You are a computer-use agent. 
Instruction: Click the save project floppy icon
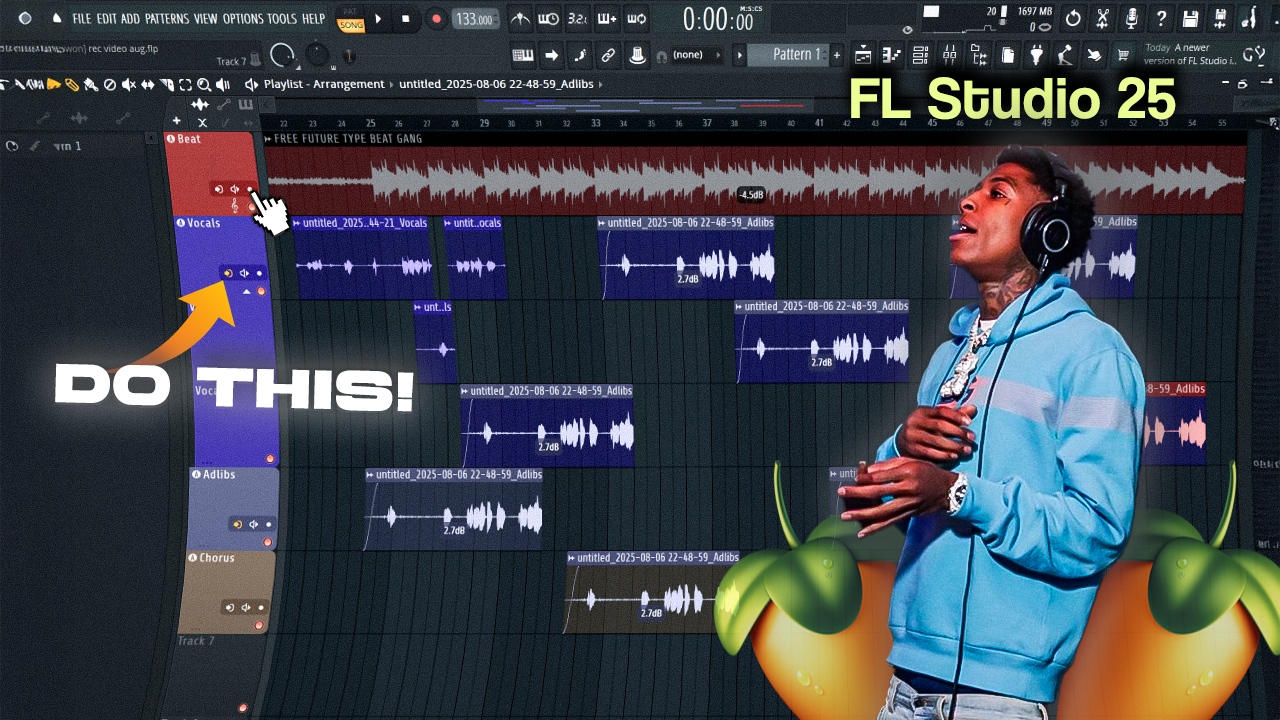pos(1190,19)
